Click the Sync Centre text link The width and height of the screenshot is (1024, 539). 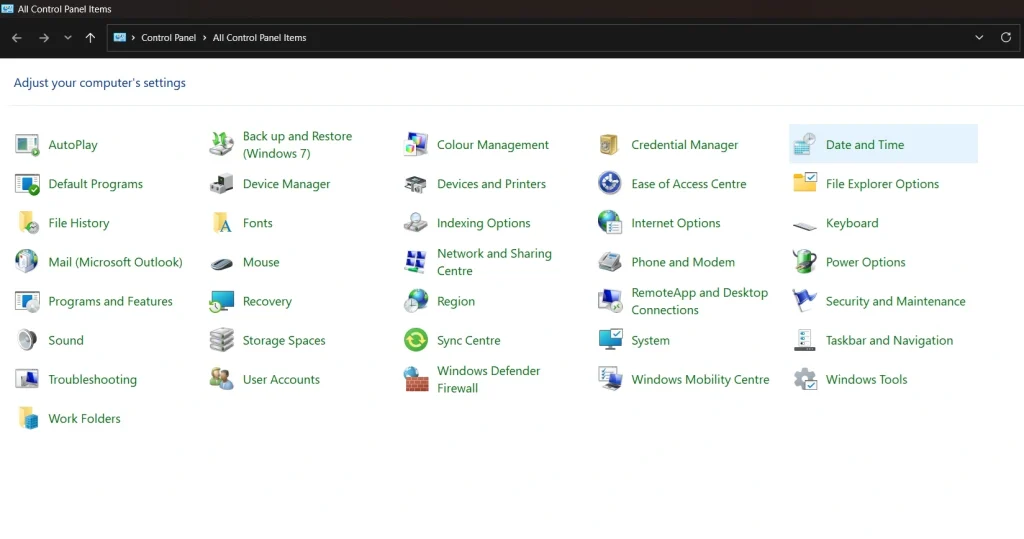(469, 340)
